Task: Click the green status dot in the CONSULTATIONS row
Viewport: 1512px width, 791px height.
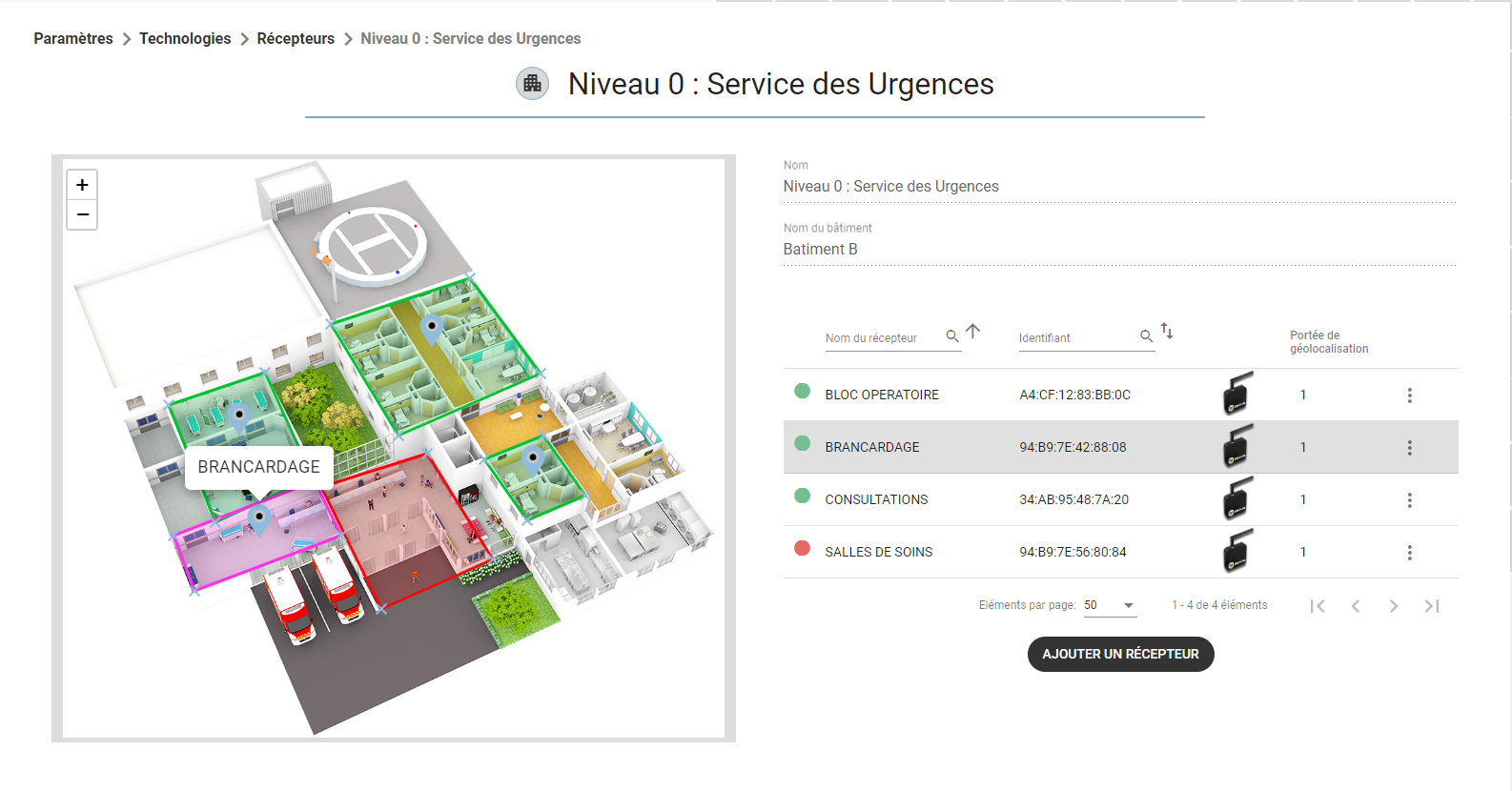Action: tap(803, 496)
